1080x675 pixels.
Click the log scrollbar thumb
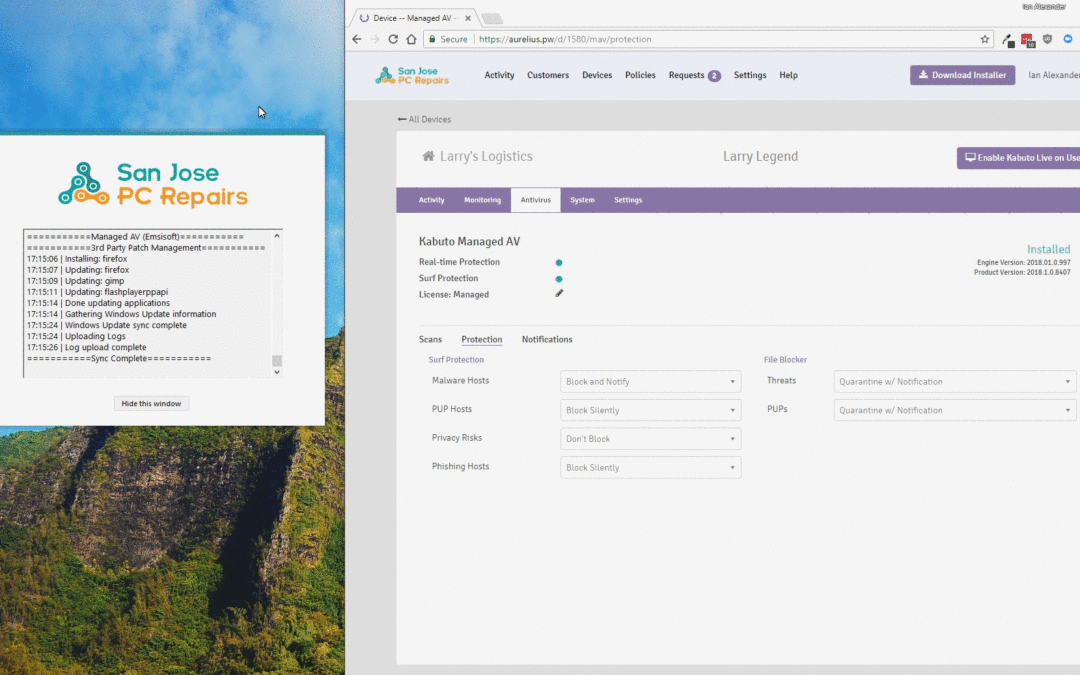tap(277, 361)
